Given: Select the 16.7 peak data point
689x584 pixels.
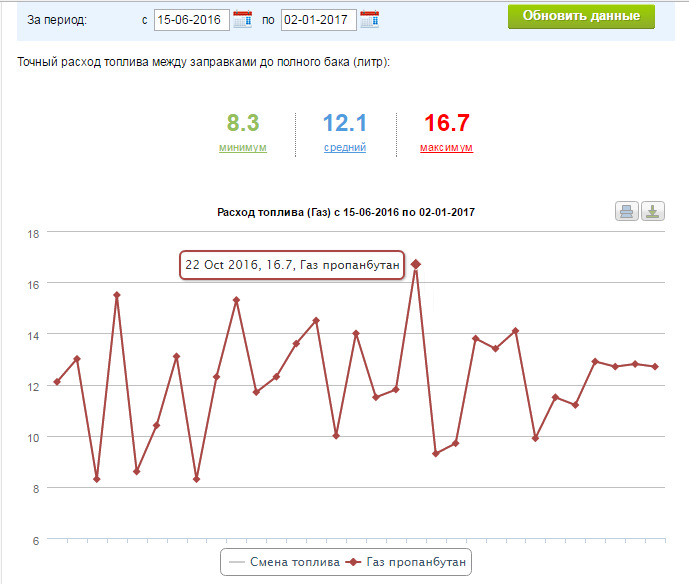Looking at the screenshot, I should (416, 264).
